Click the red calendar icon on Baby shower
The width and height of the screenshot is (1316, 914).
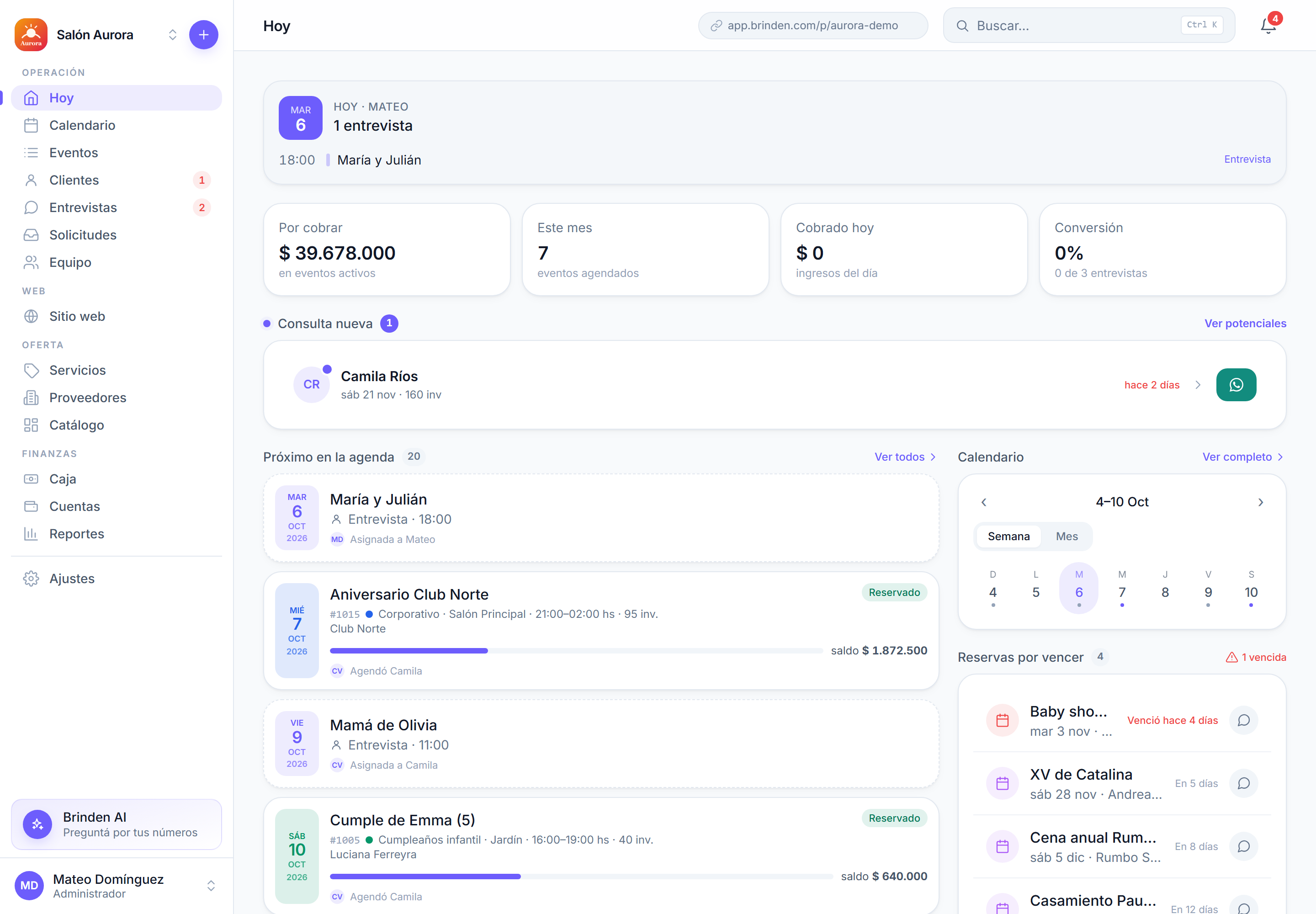(x=1002, y=720)
